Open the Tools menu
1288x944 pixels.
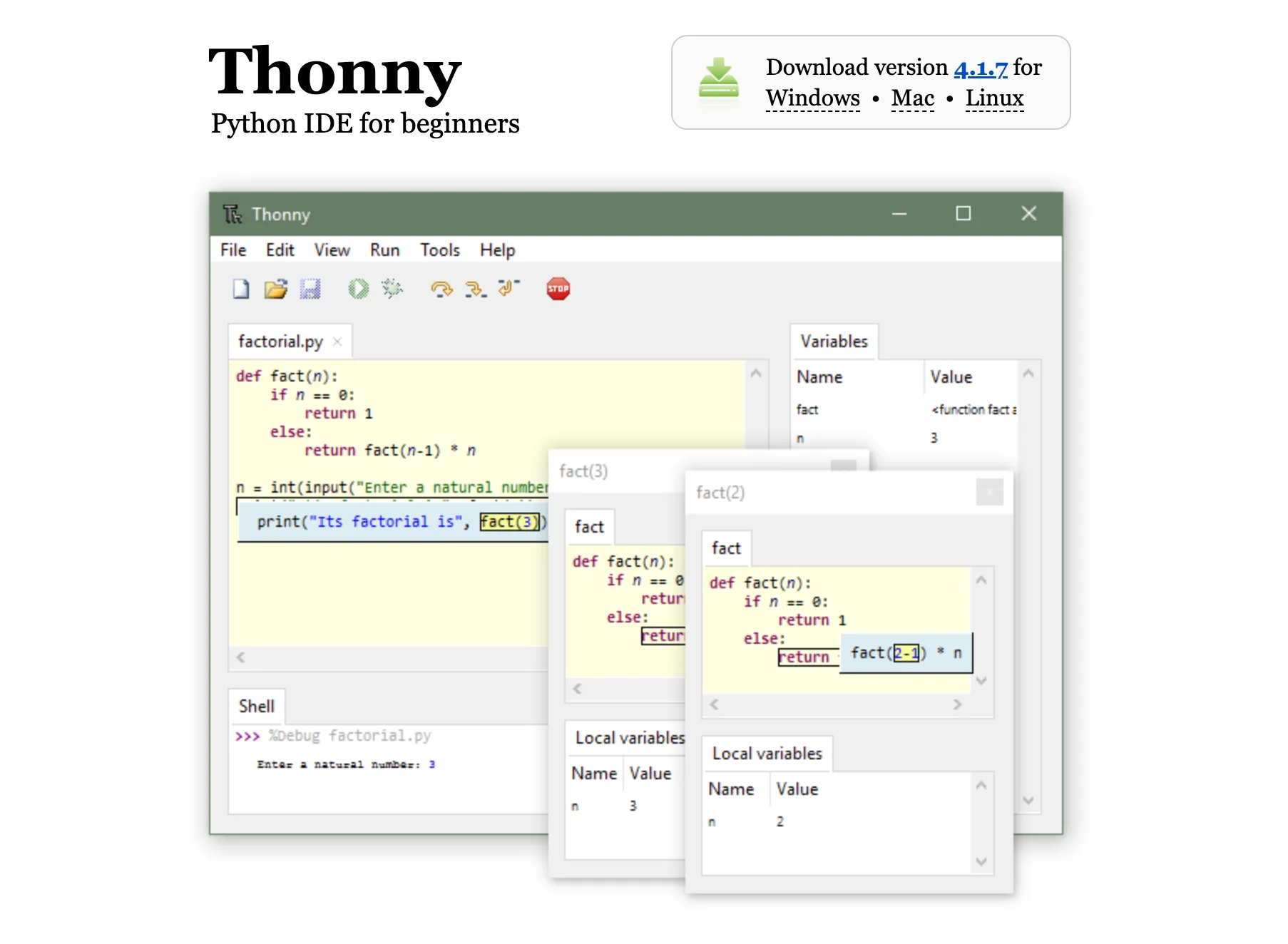[439, 250]
